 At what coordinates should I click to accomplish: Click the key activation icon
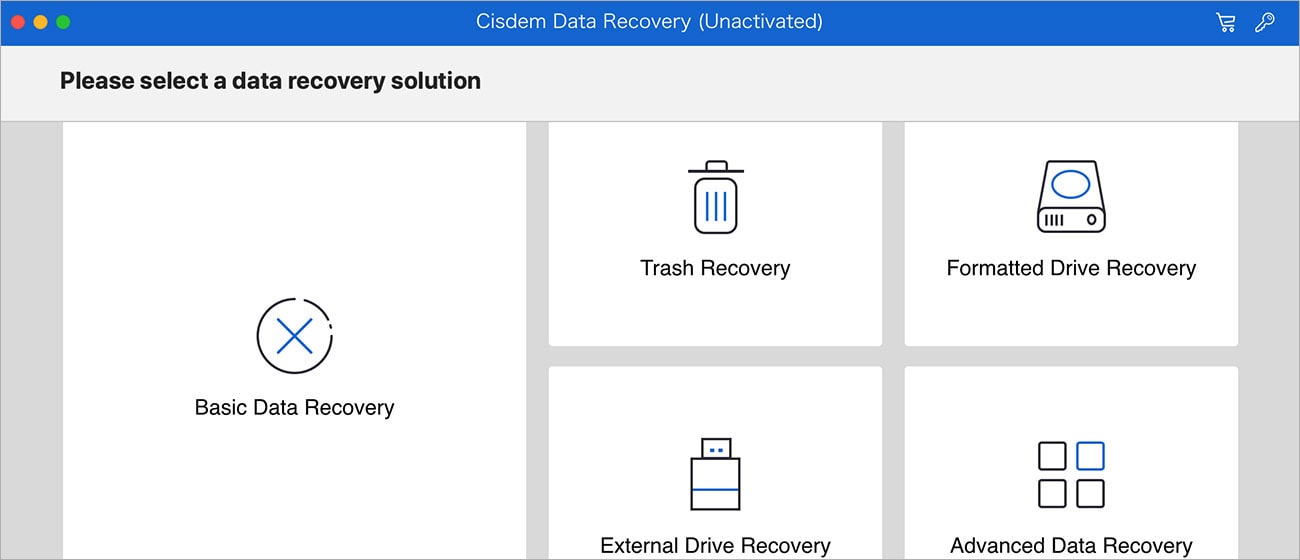coord(1265,23)
